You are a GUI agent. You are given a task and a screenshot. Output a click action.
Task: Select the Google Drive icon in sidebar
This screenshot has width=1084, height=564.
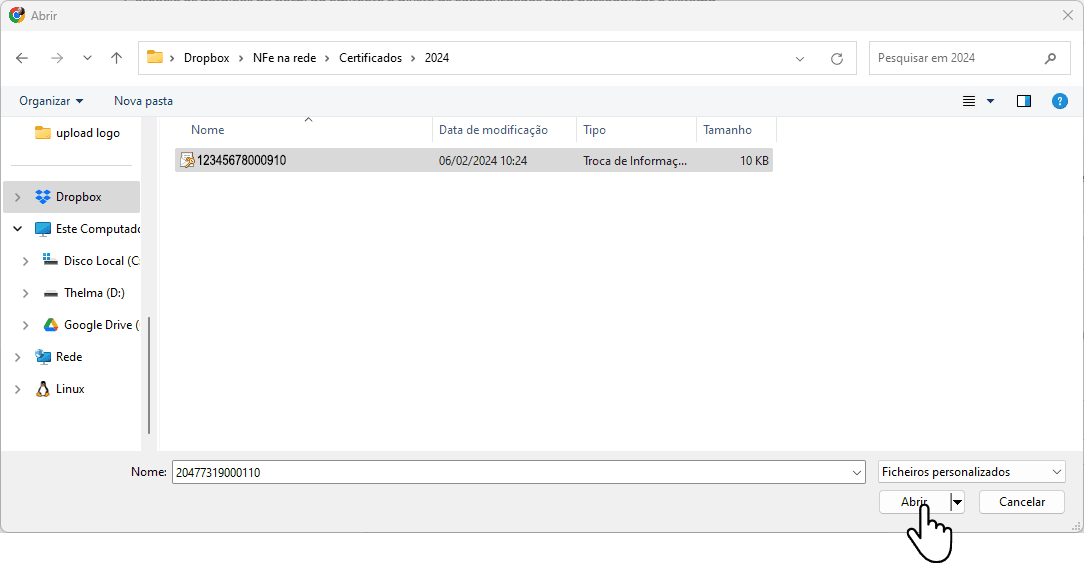[x=50, y=325]
